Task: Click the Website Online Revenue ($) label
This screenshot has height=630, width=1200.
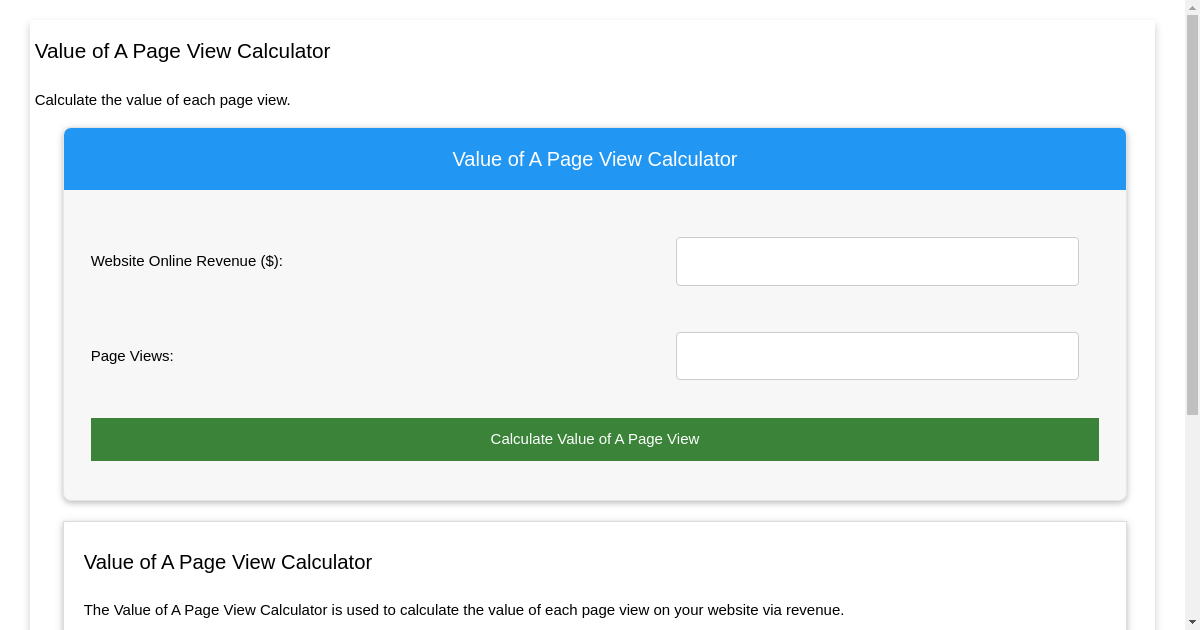Action: pos(185,261)
